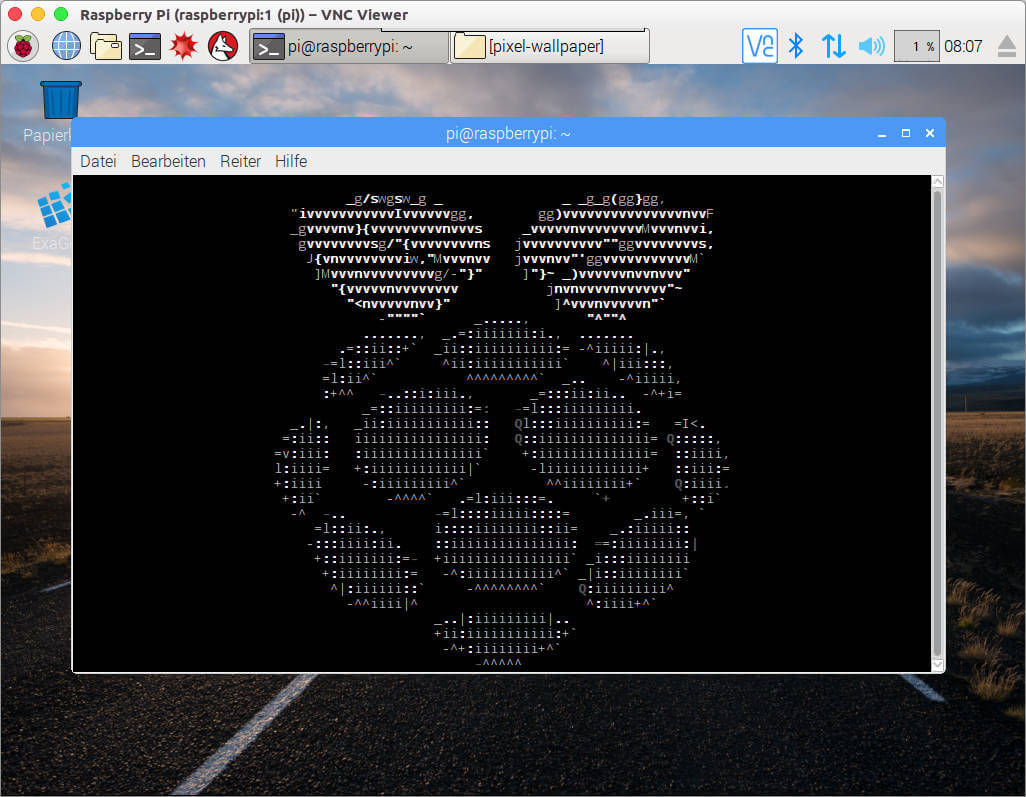Open Mathematica red spiky icon

pyautogui.click(x=184, y=46)
